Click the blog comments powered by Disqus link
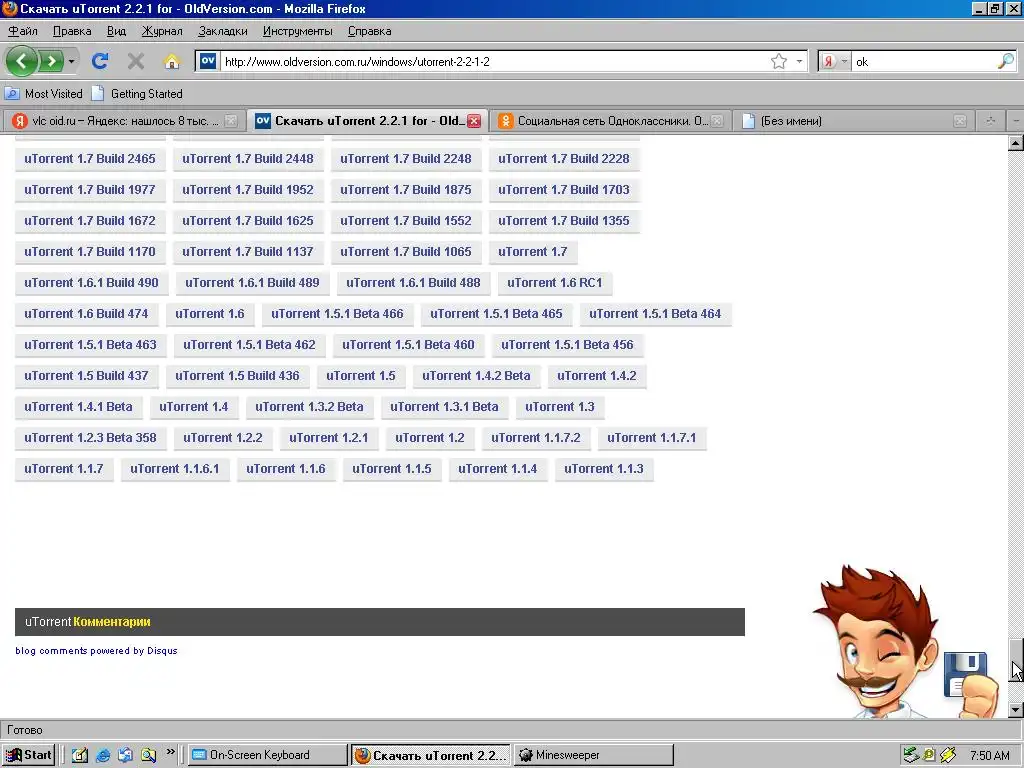The height and width of the screenshot is (768, 1024). pyautogui.click(x=96, y=650)
